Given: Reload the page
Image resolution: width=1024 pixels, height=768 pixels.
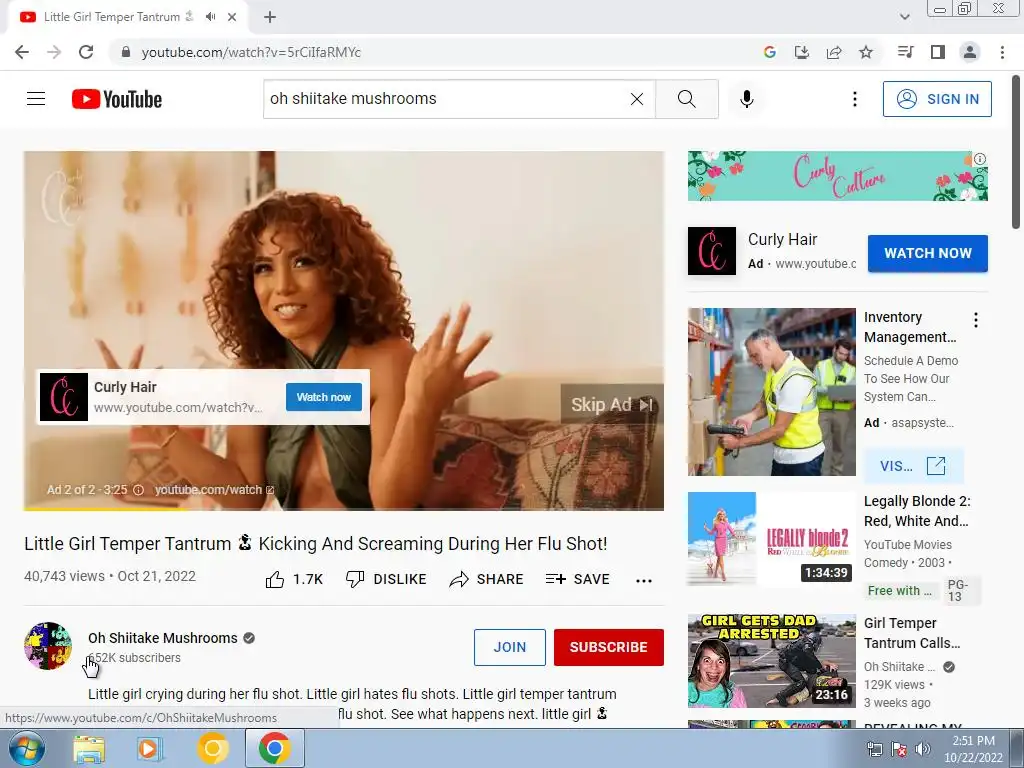Looking at the screenshot, I should coord(86,52).
